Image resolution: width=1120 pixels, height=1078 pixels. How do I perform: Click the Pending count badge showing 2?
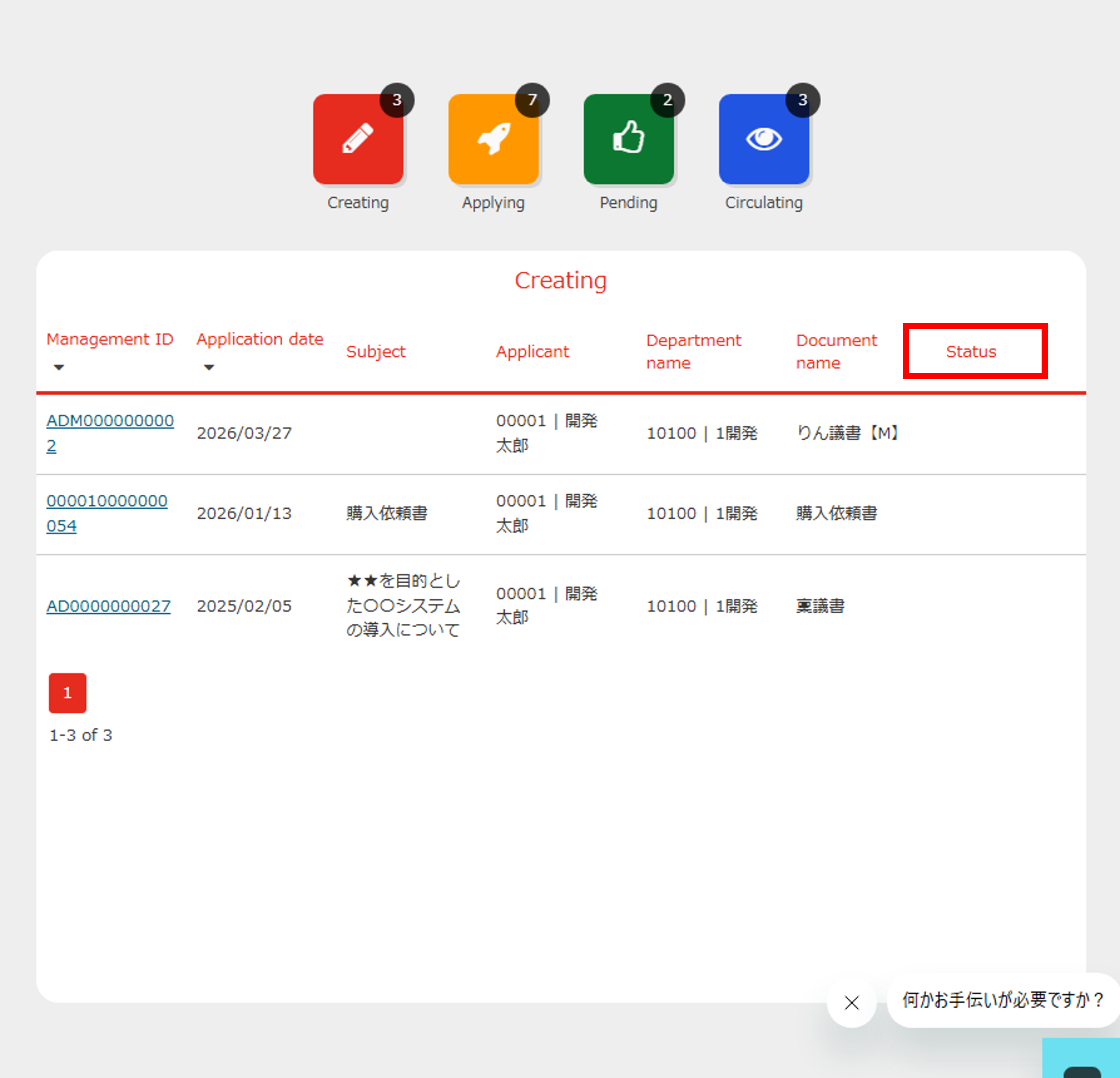[x=668, y=100]
